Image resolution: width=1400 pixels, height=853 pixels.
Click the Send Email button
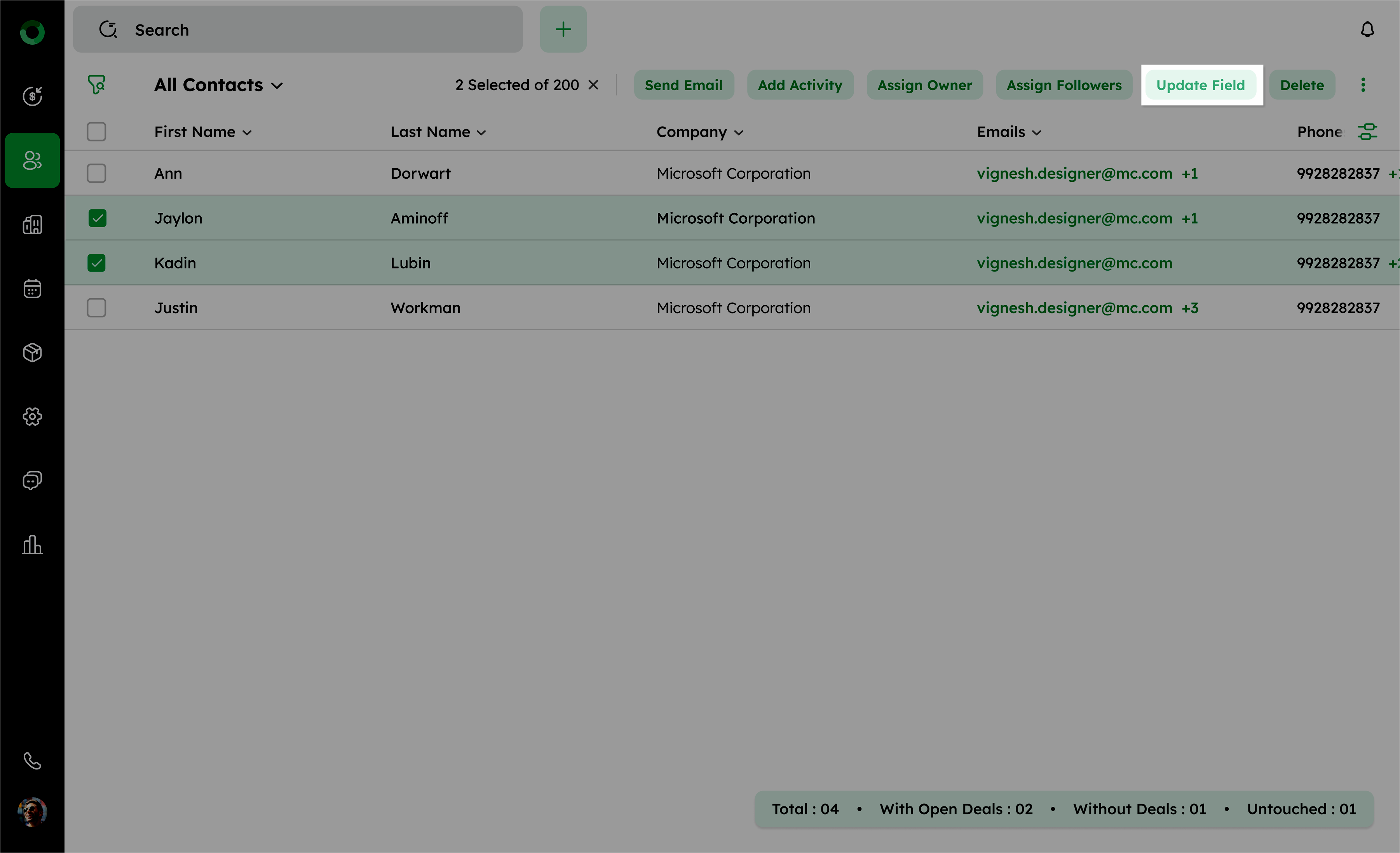tap(683, 85)
